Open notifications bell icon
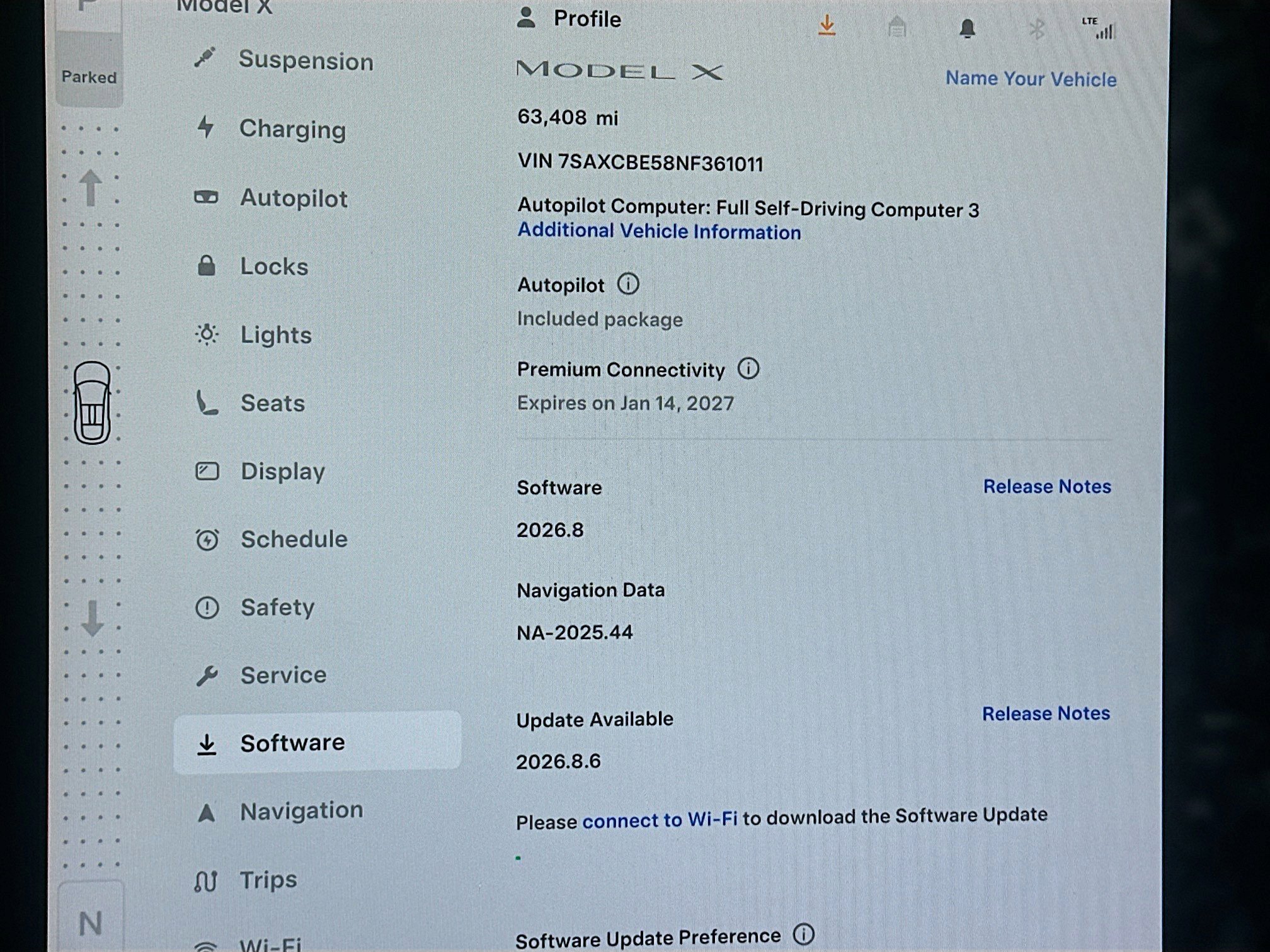 (x=967, y=28)
